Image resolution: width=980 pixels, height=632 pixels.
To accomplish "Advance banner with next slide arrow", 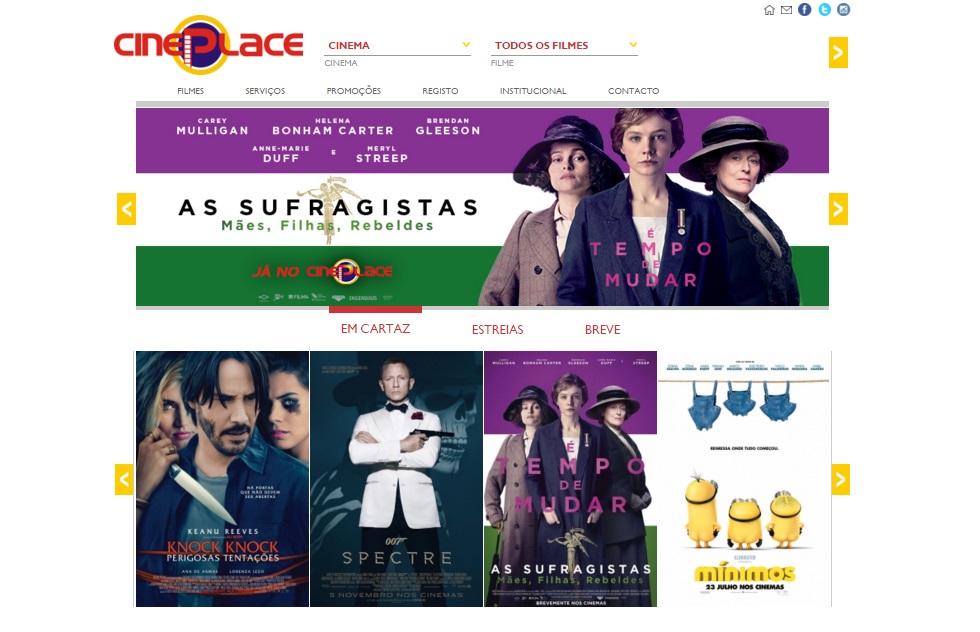I will tap(839, 209).
